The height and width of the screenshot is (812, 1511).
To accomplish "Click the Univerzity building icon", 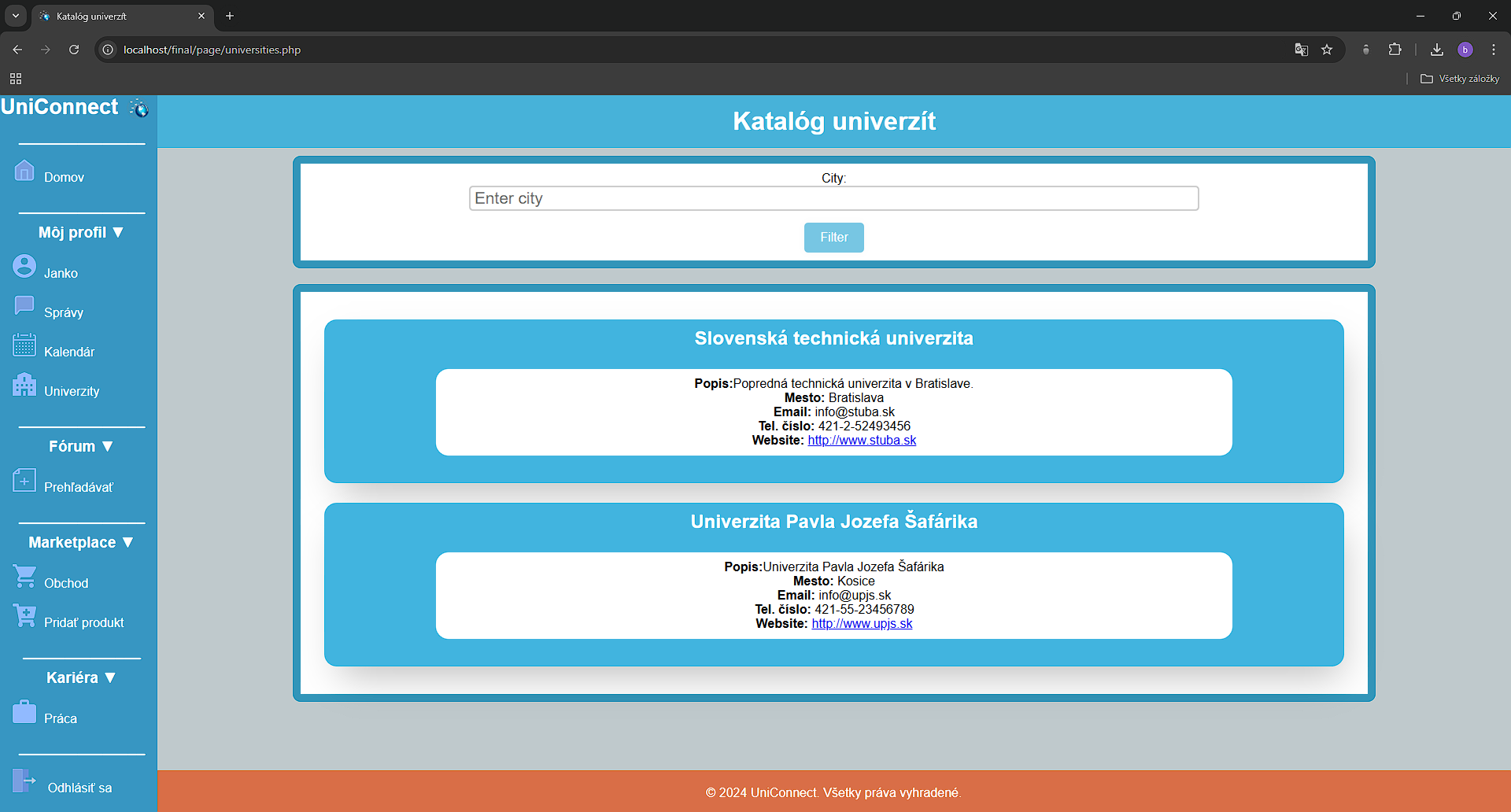I will pos(24,384).
